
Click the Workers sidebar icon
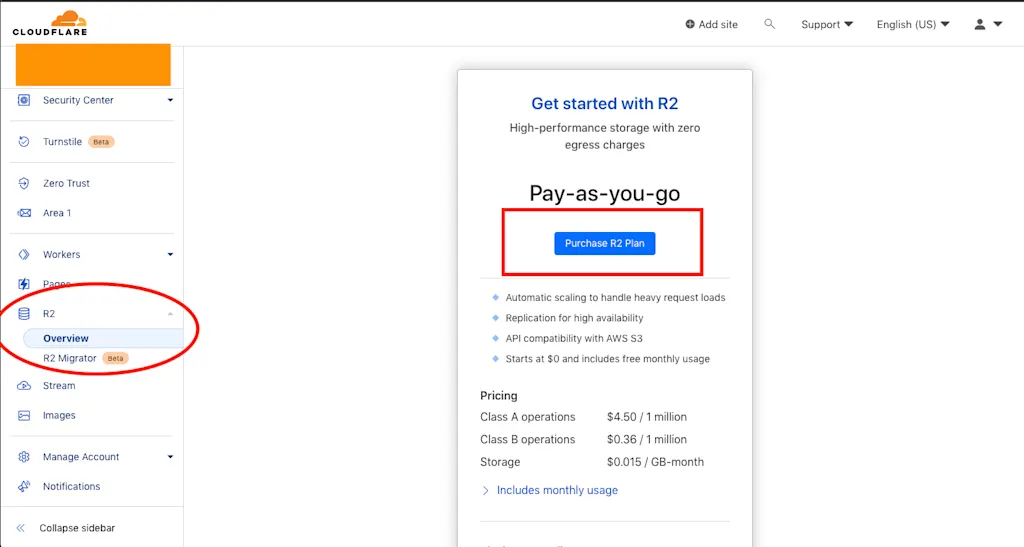(x=24, y=255)
